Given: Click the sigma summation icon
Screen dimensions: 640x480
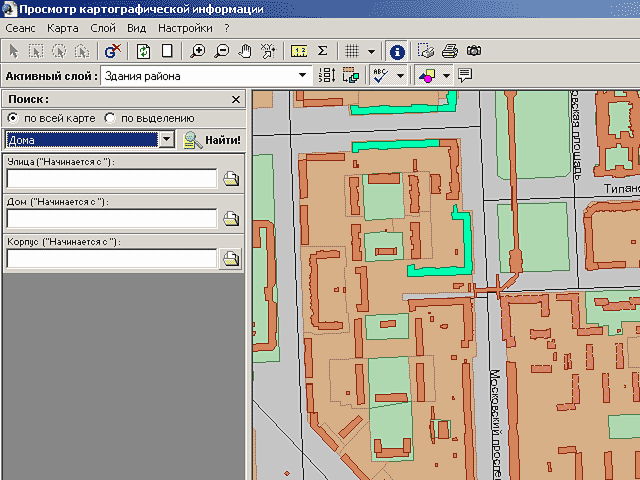Looking at the screenshot, I should 323,50.
